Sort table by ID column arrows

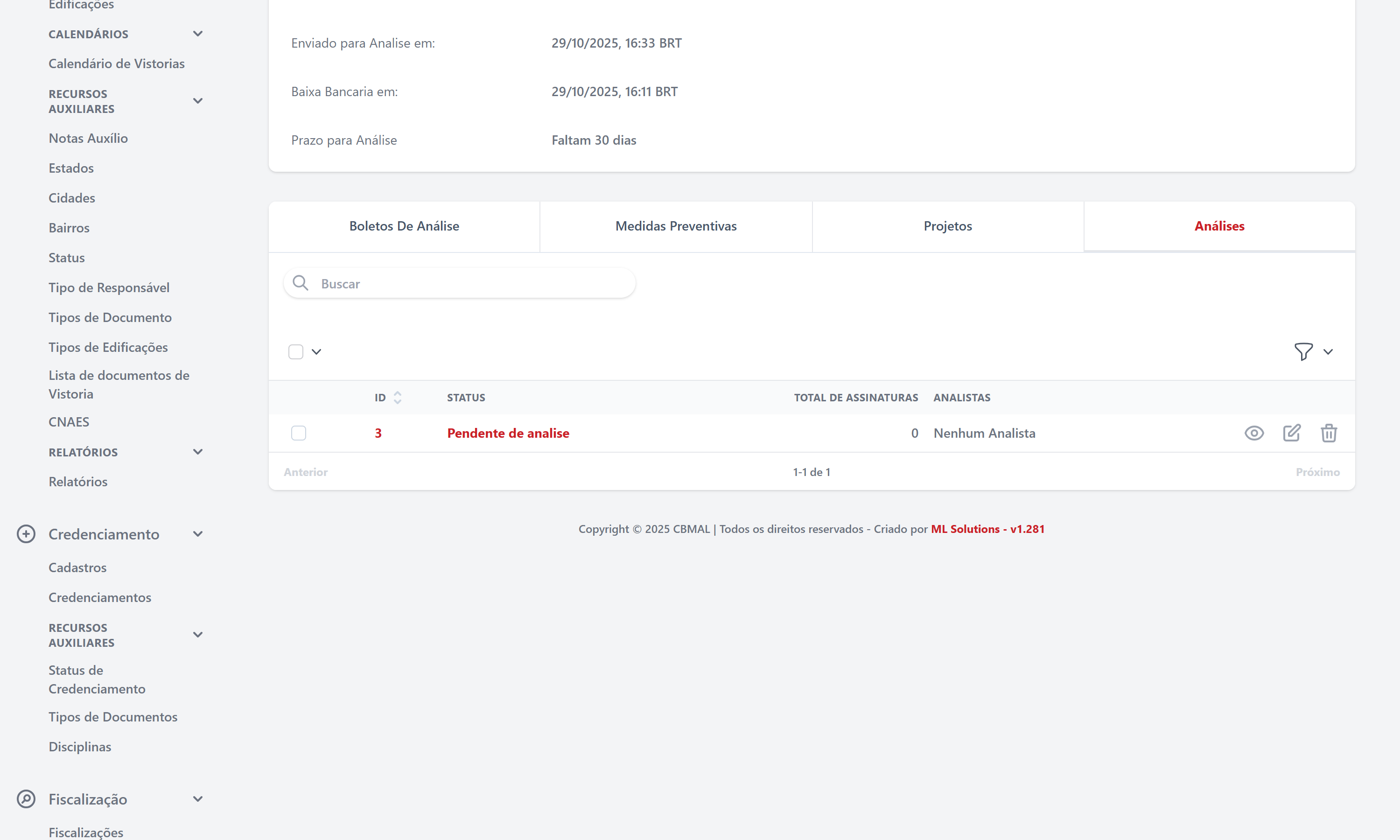click(397, 397)
